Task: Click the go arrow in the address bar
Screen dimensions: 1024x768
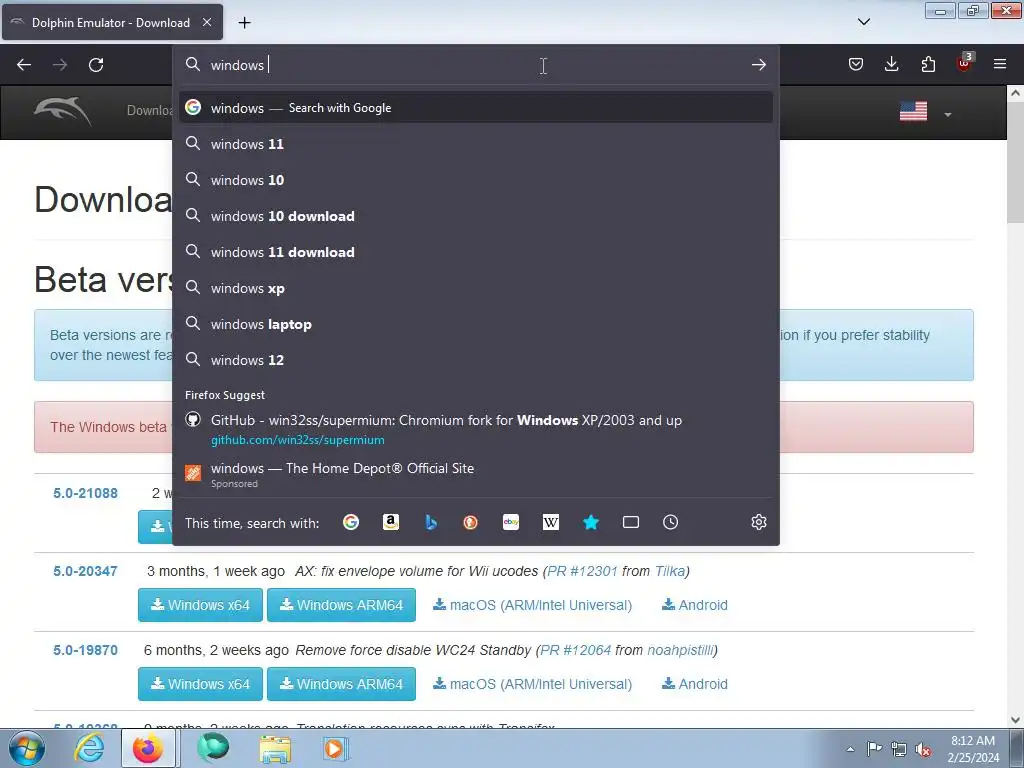Action: tap(758, 65)
